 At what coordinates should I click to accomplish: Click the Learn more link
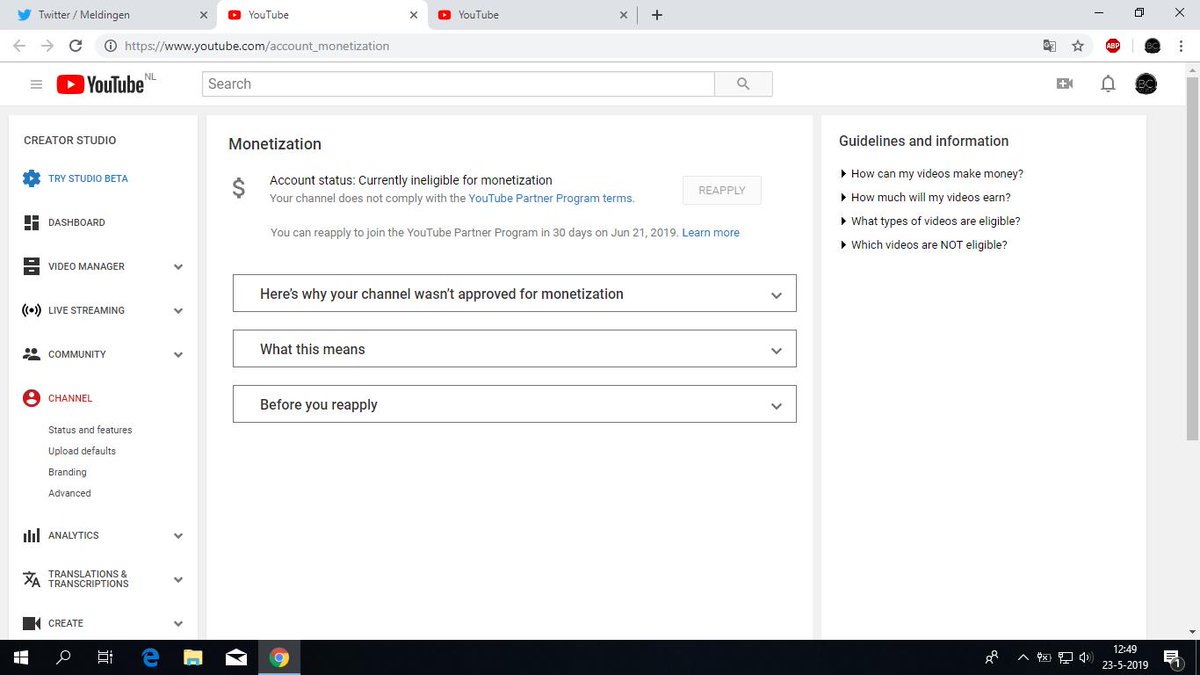click(711, 232)
